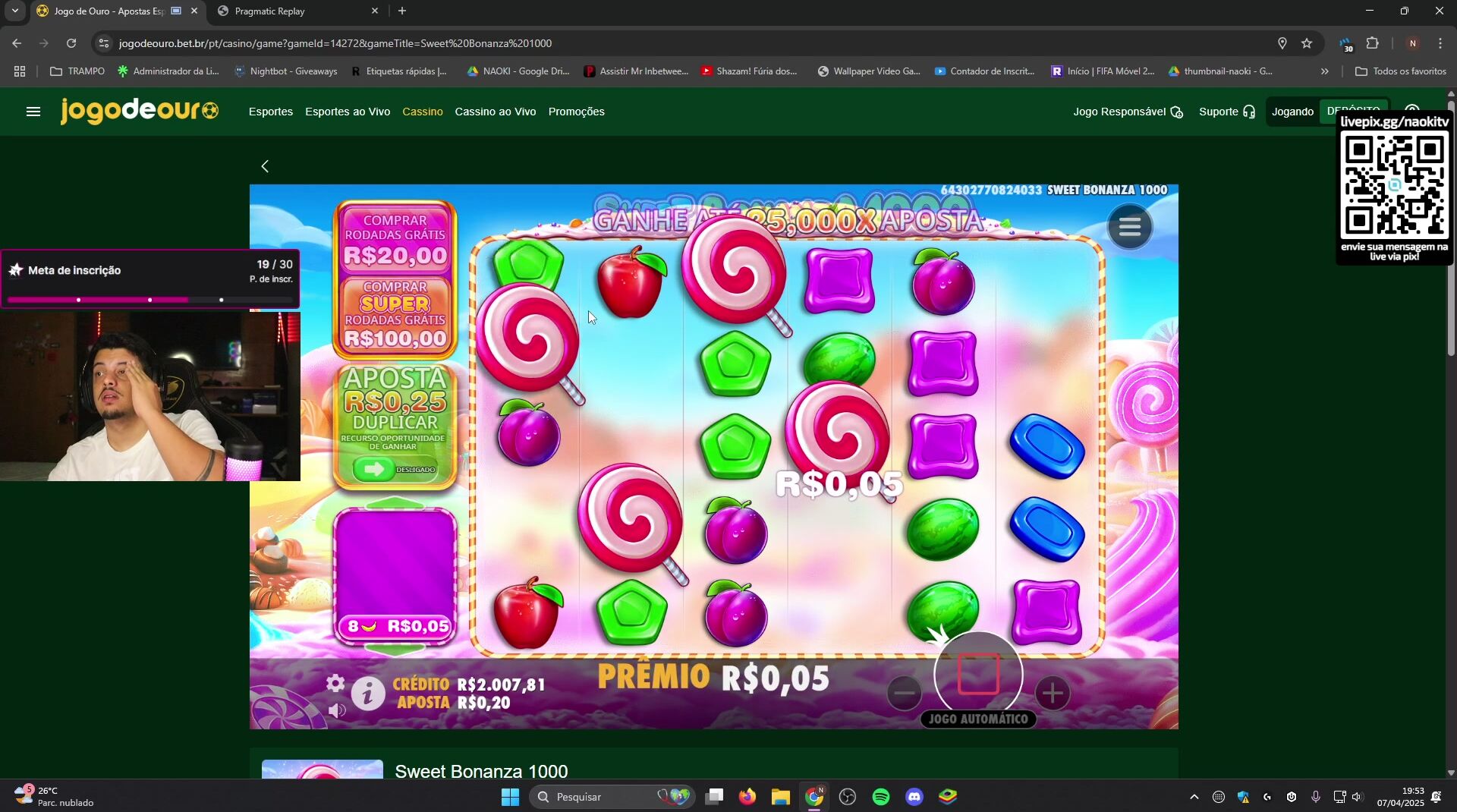This screenshot has height=812, width=1457.
Task: Click the address bar URL
Action: click(335, 43)
